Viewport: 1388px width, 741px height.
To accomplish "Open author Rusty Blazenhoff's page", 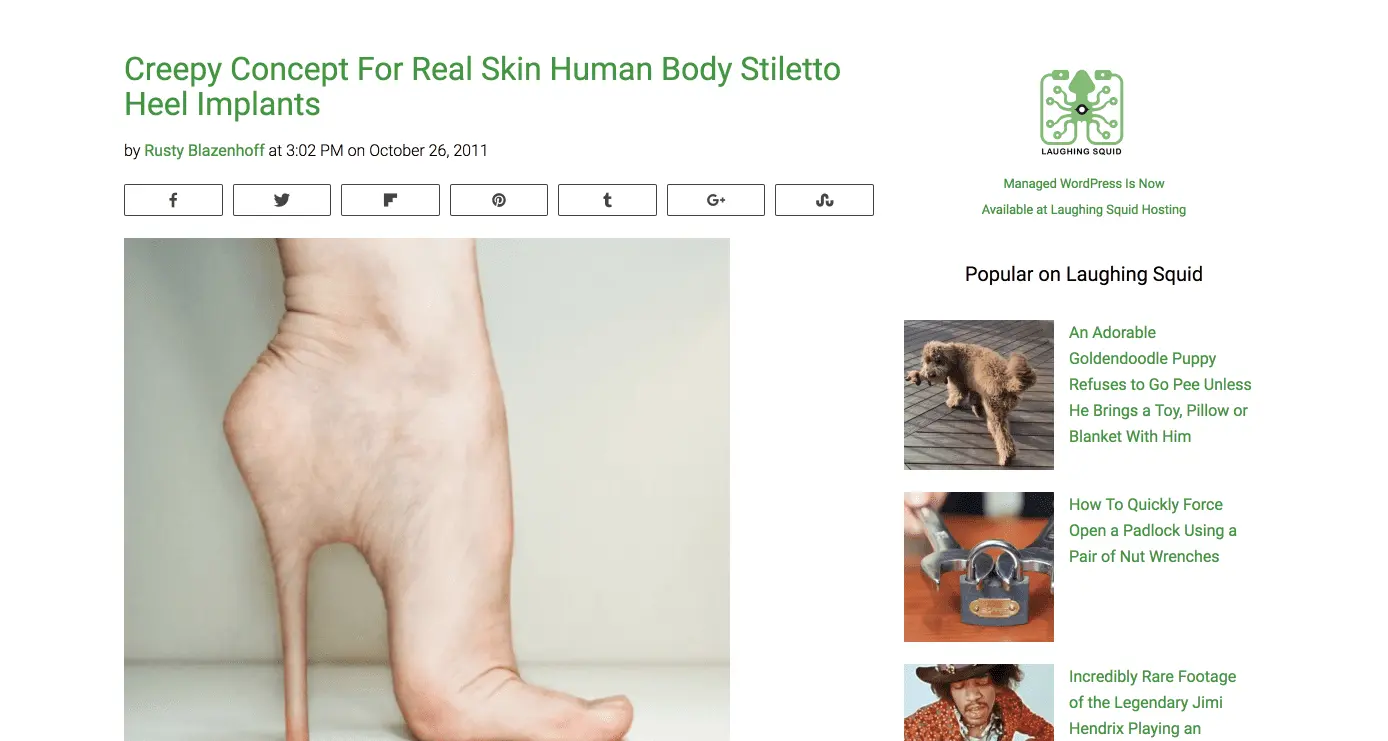I will coord(204,151).
